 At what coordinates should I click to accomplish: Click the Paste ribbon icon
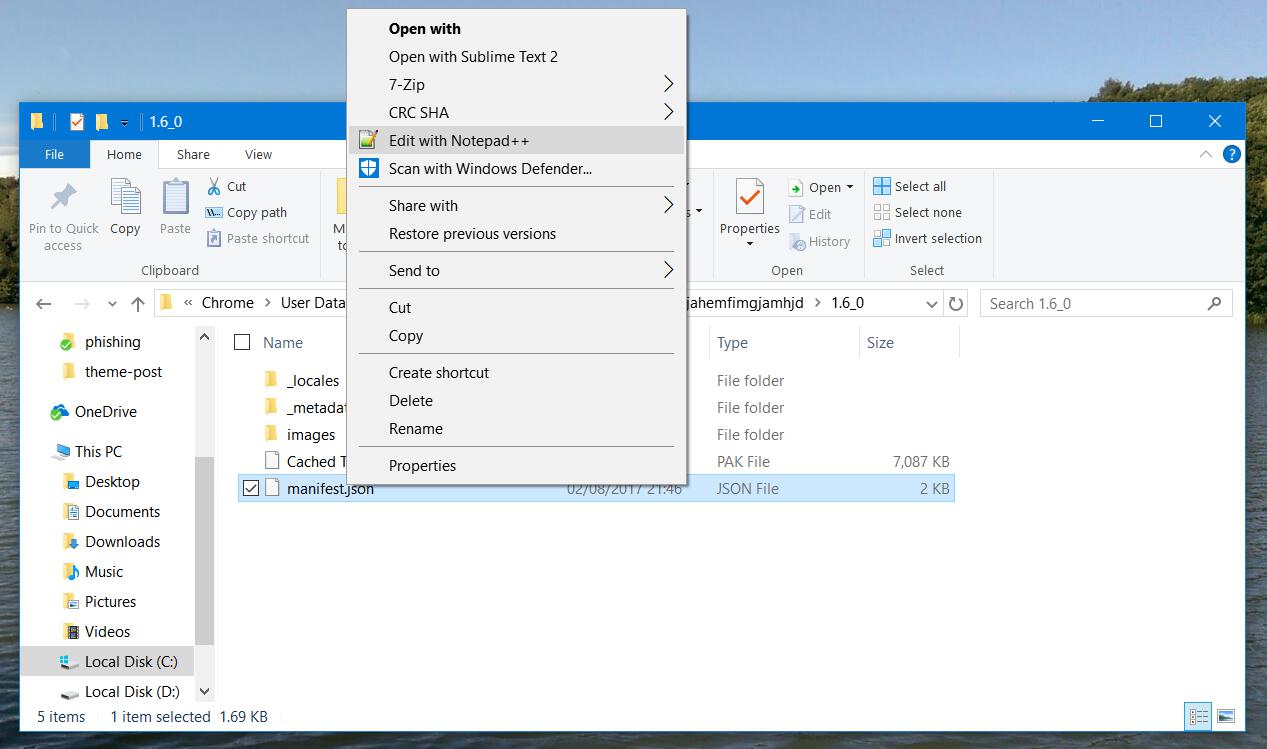click(175, 196)
